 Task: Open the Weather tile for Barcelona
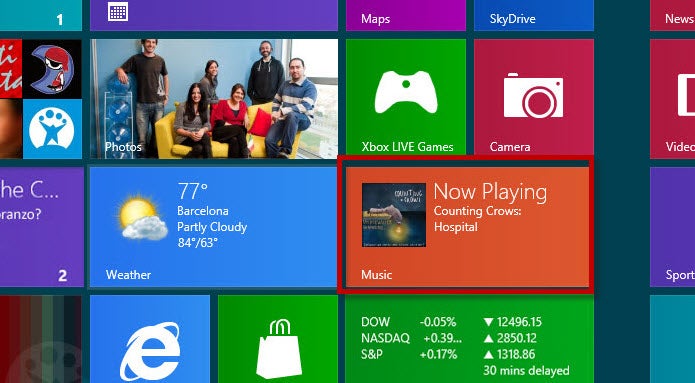pyautogui.click(x=214, y=227)
